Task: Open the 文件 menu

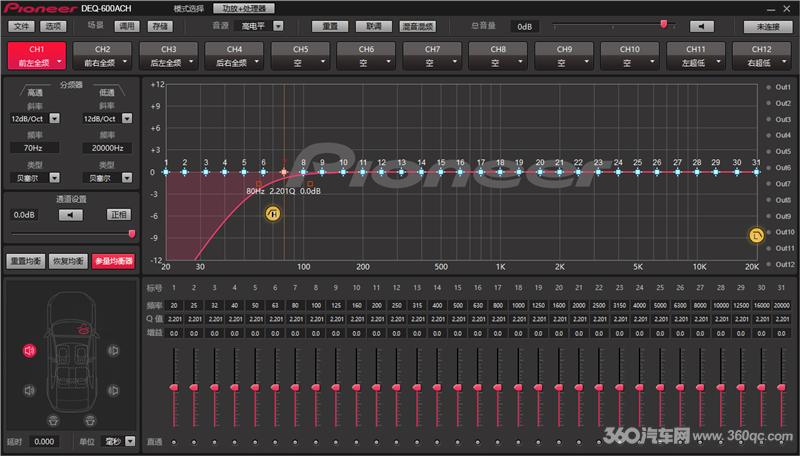Action: [x=21, y=27]
